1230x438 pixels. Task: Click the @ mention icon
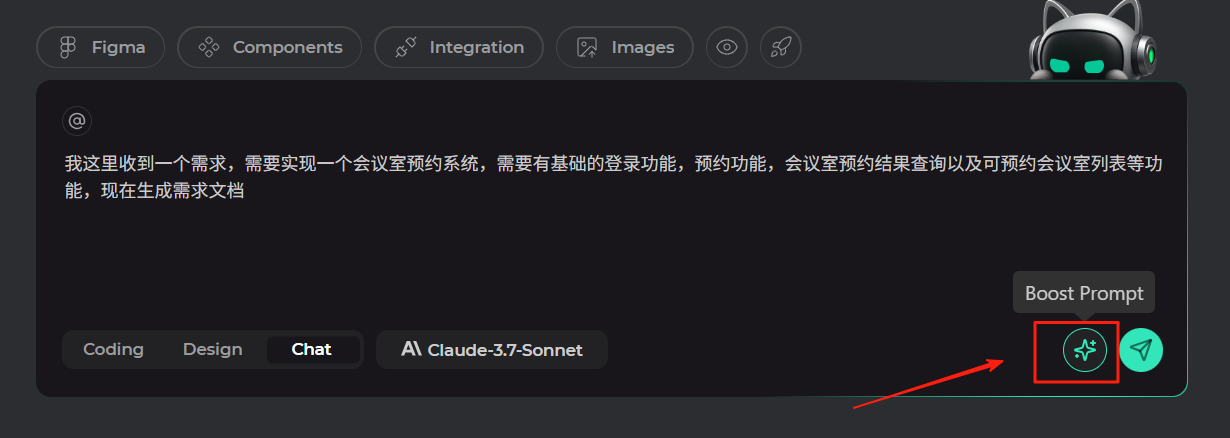(x=77, y=121)
